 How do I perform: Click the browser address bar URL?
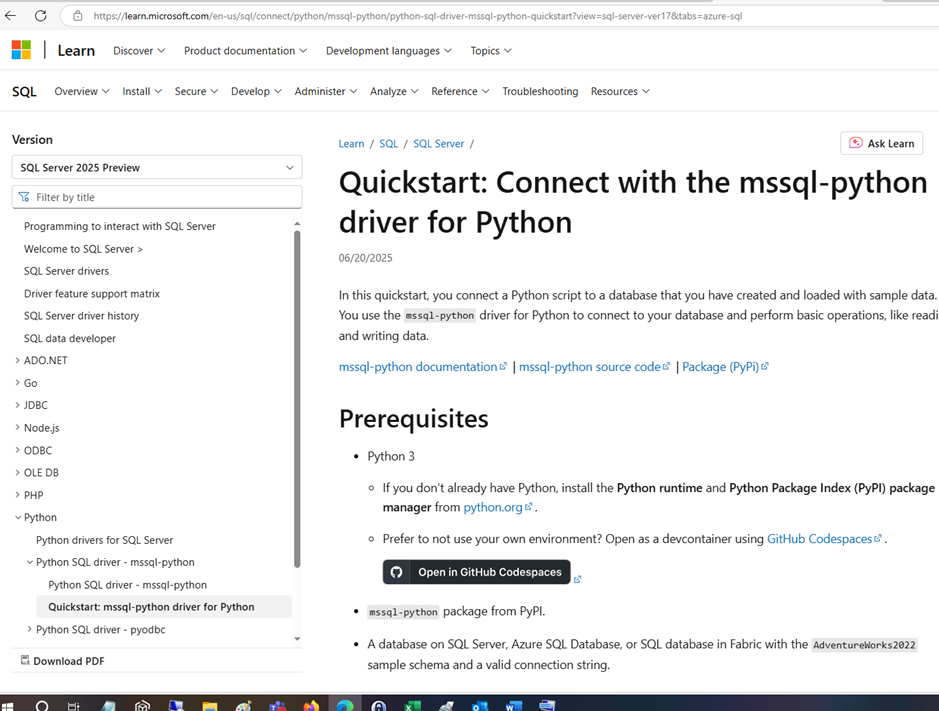417,16
